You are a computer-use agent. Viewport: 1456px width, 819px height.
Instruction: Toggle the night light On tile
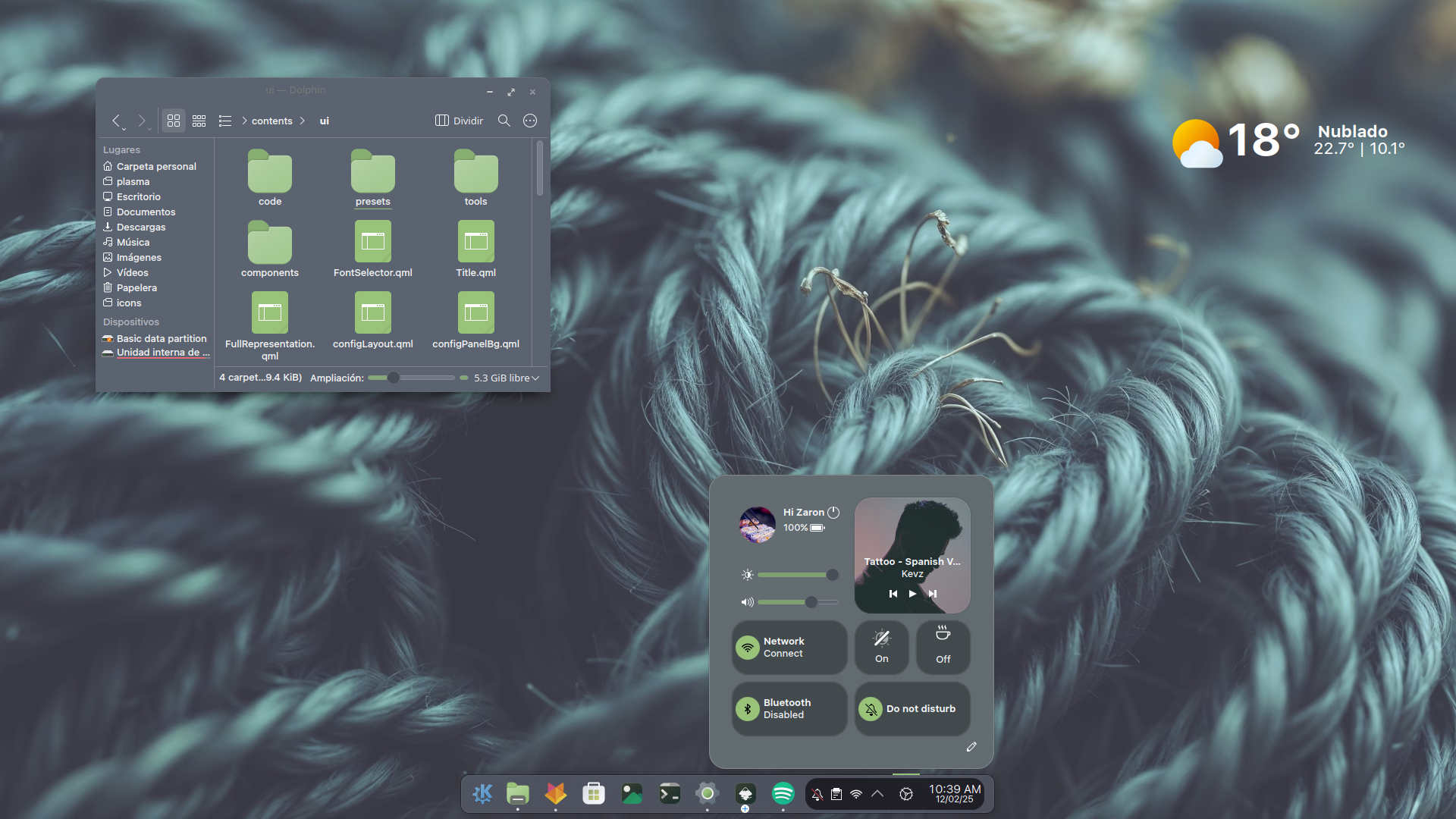click(882, 648)
